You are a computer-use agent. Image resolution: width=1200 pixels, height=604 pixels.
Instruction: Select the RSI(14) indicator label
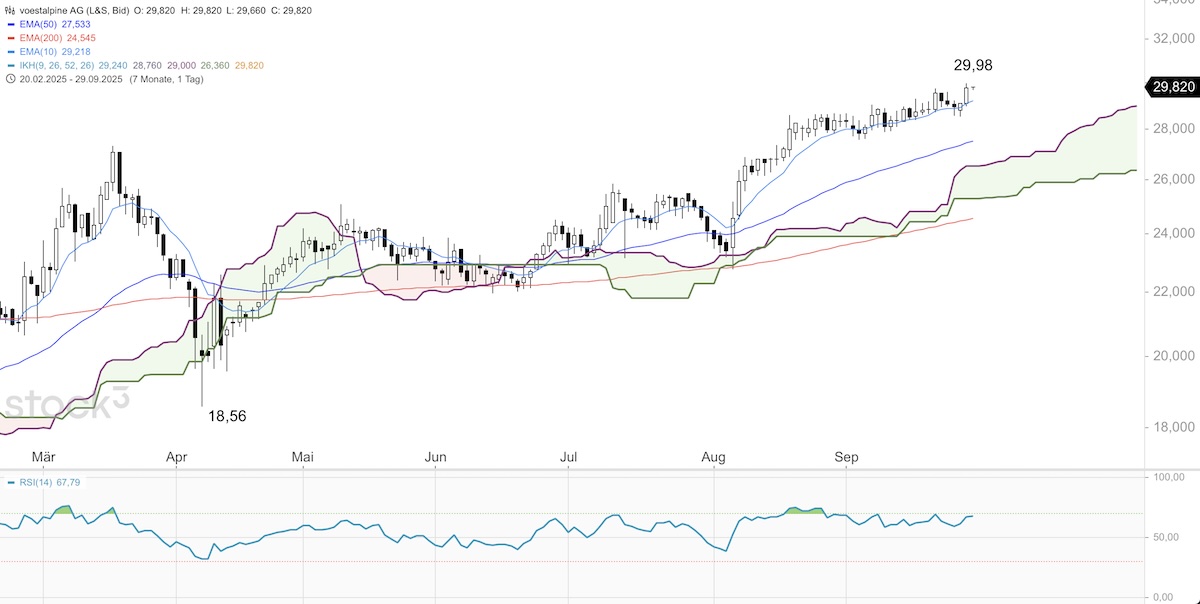tap(37, 482)
